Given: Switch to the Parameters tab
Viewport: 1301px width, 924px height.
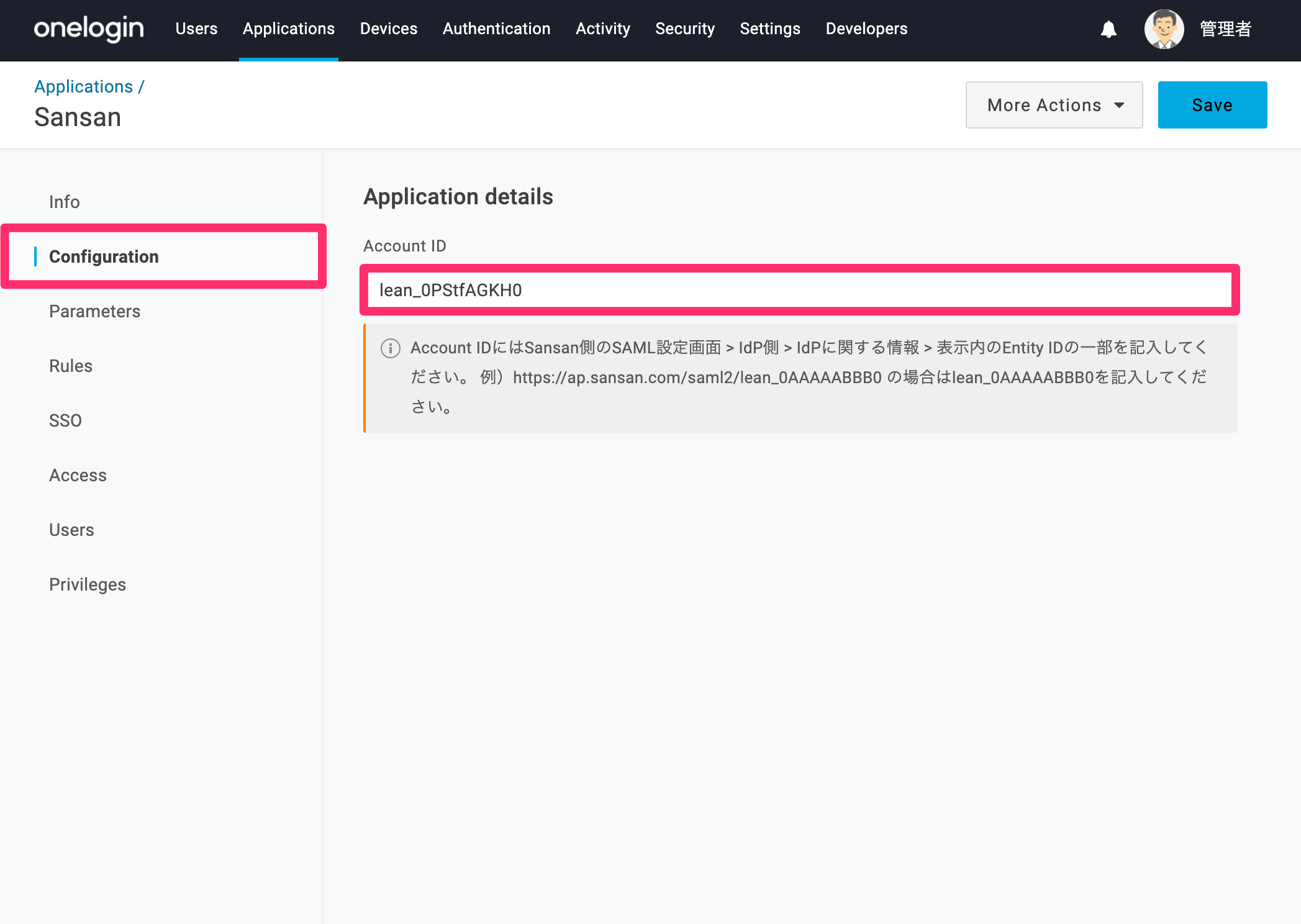Looking at the screenshot, I should click(95, 311).
